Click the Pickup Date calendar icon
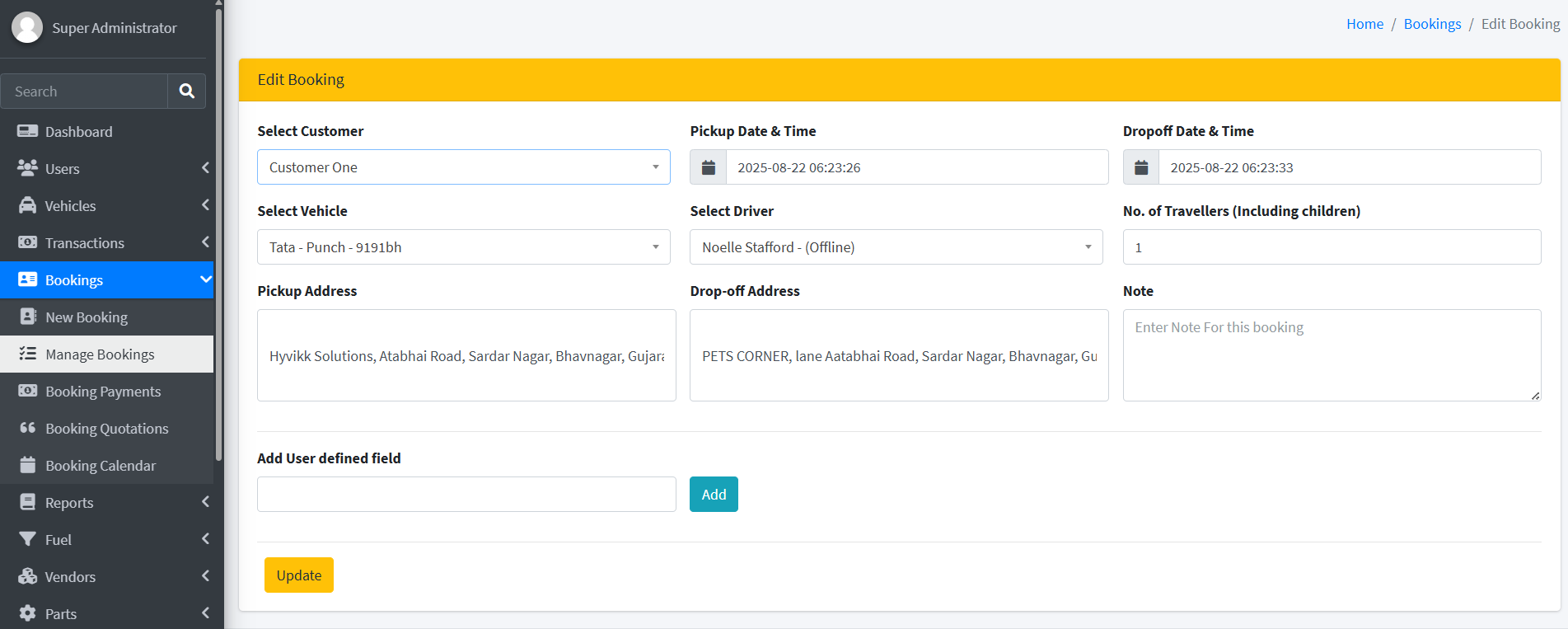 click(x=708, y=167)
